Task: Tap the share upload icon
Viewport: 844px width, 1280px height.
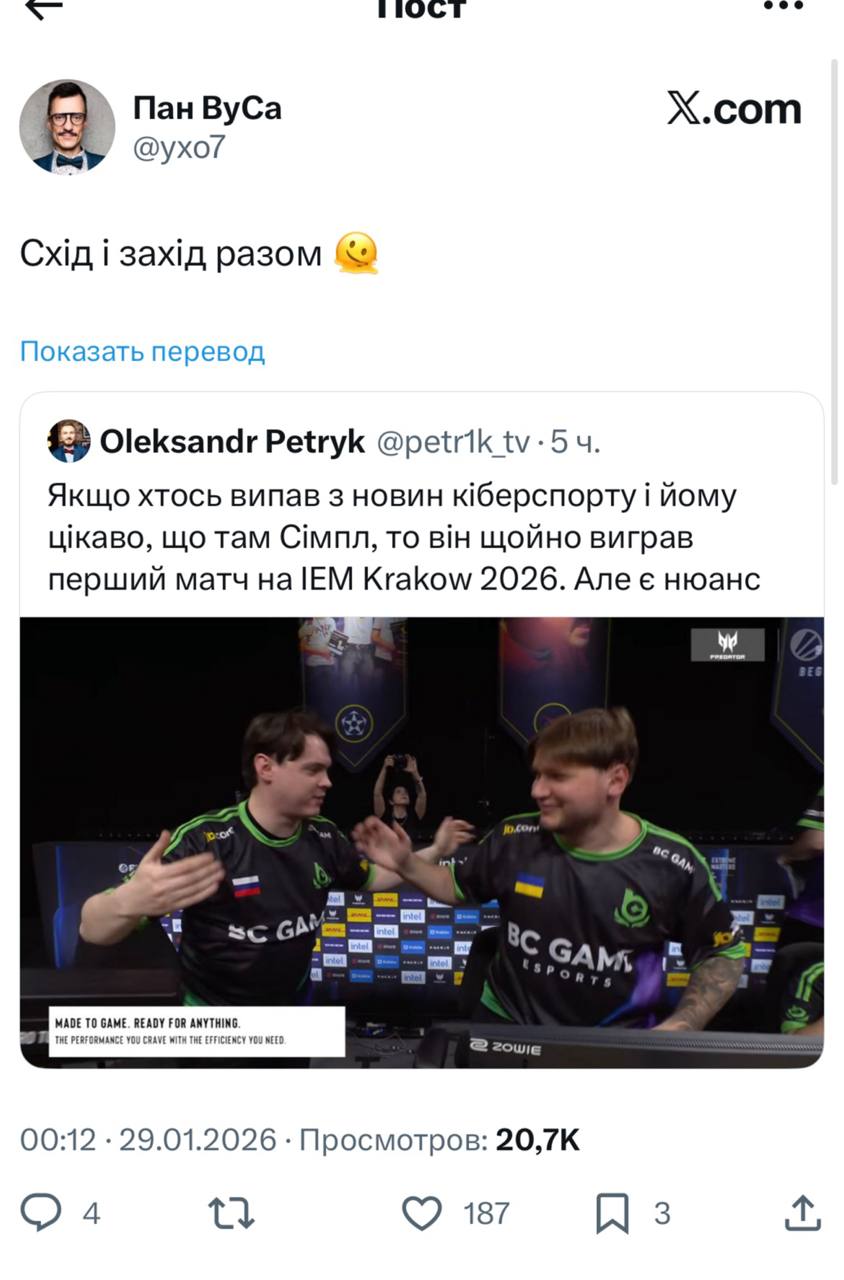Action: [802, 1213]
